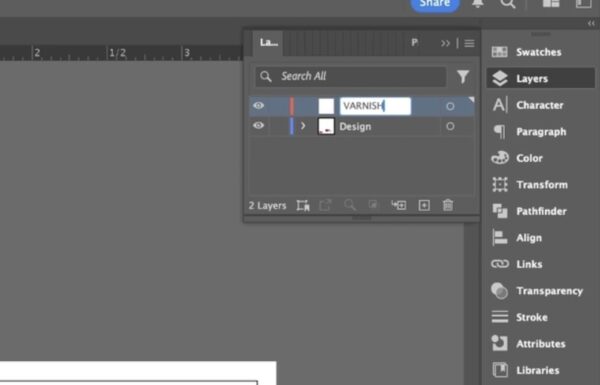Click the dimmed export icon in Layers footer

(325, 206)
